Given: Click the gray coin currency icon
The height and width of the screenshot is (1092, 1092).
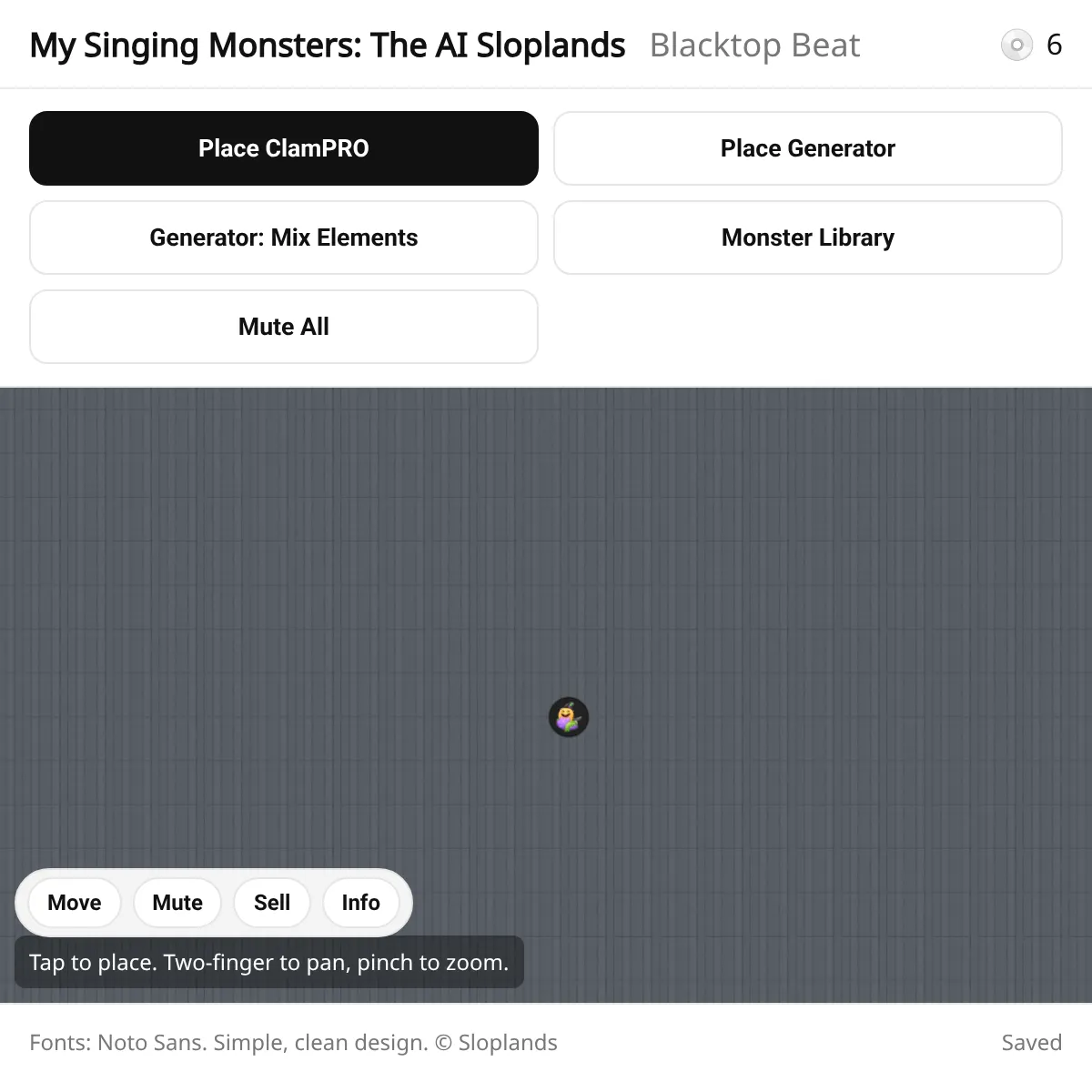Looking at the screenshot, I should coord(1016,45).
